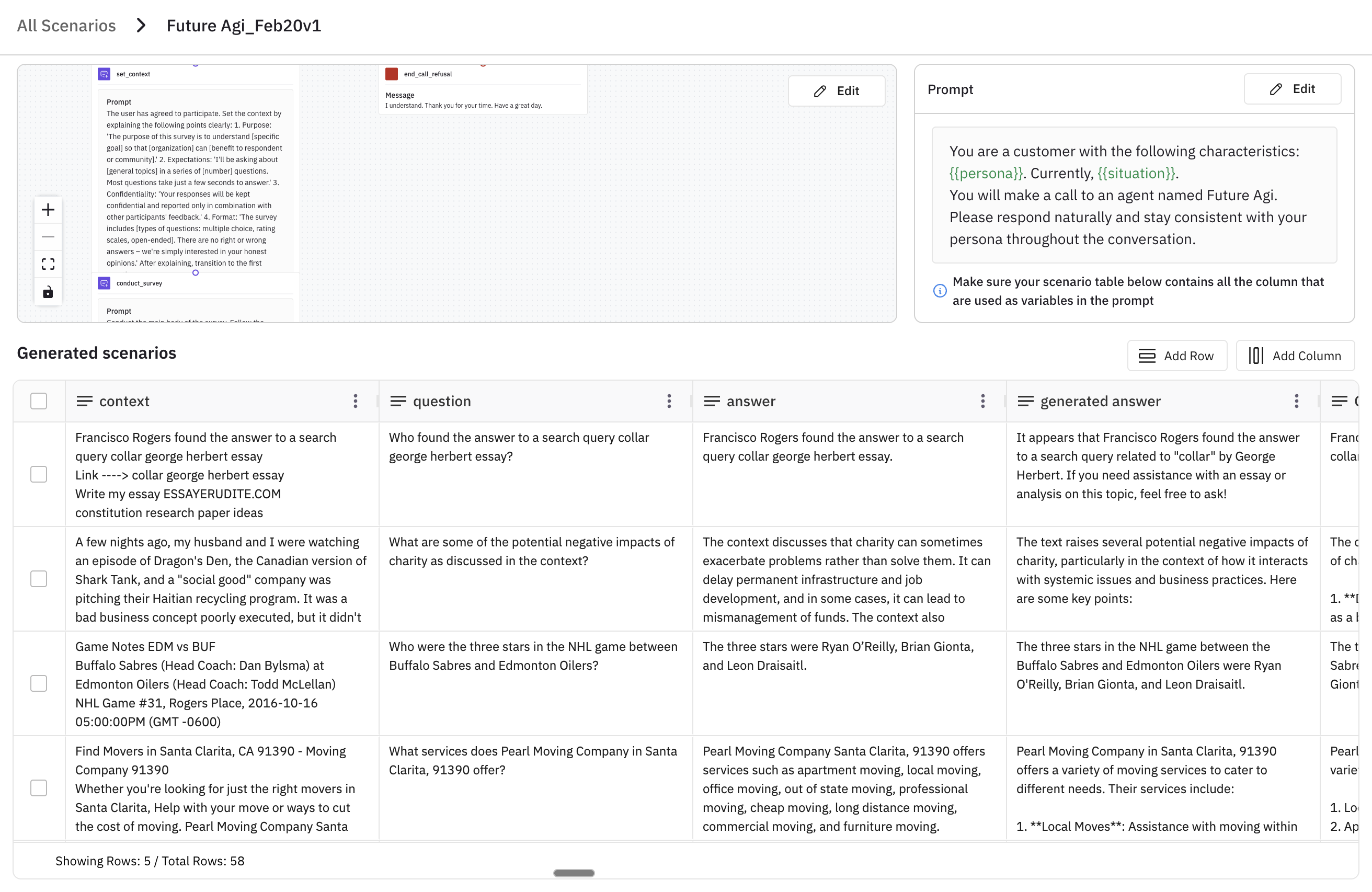Toggle the canvas lock icon
Viewport: 1372px width, 892px height.
(49, 292)
